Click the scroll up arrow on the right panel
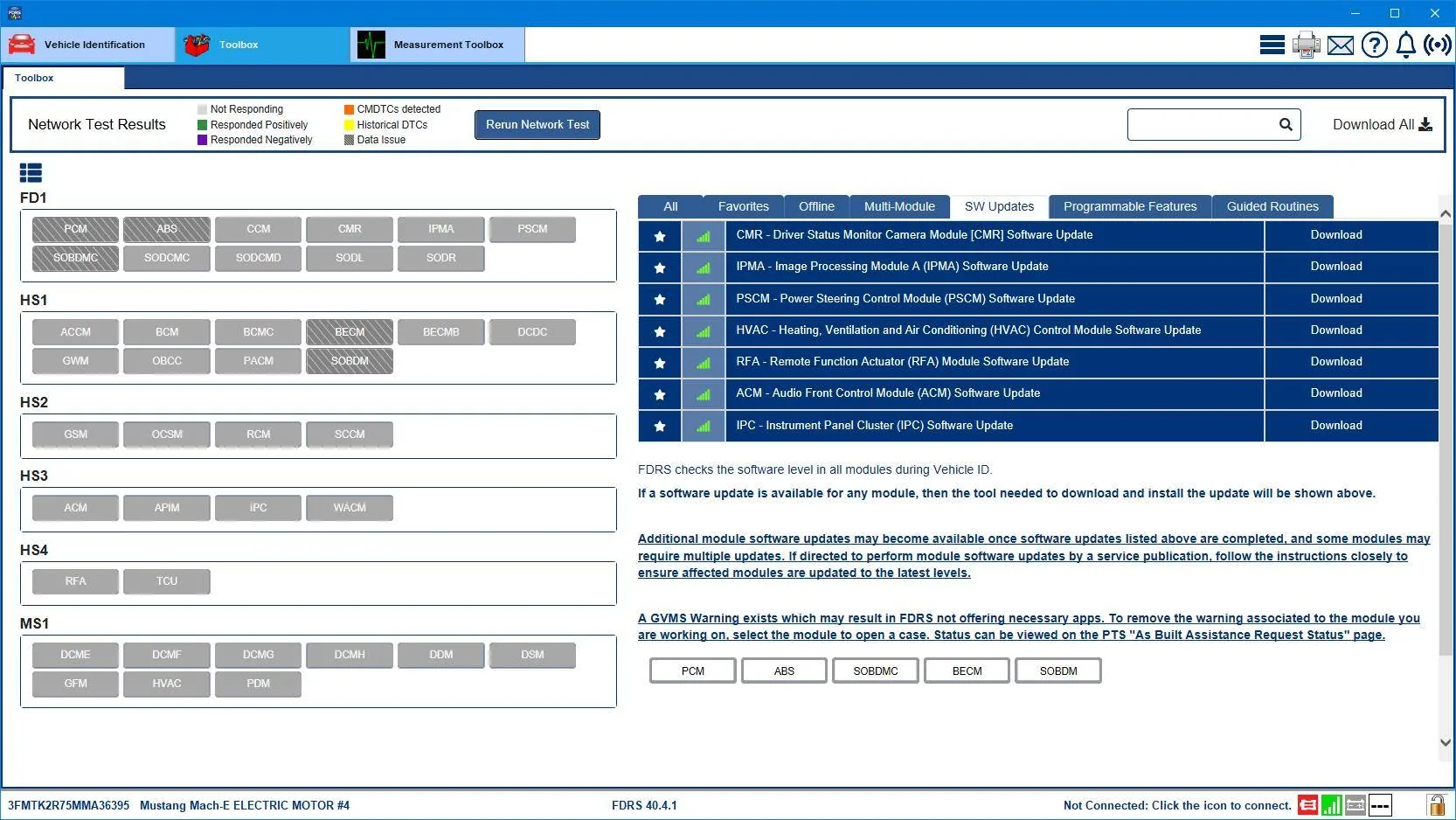1456x820 pixels. [x=1446, y=214]
